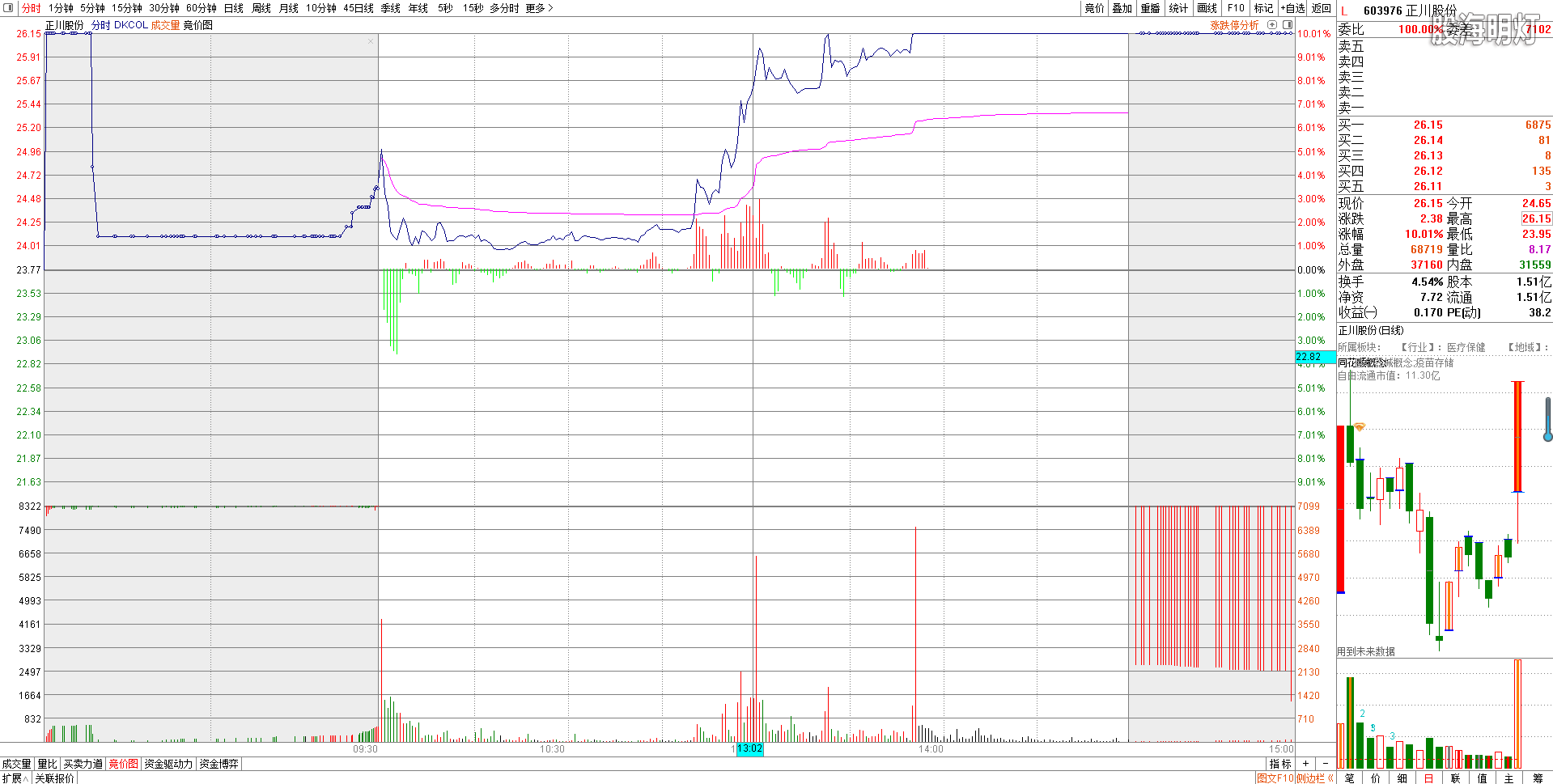The width and height of the screenshot is (1553, 784).
Task: Open the 画线 drawing tool
Action: tap(1207, 8)
